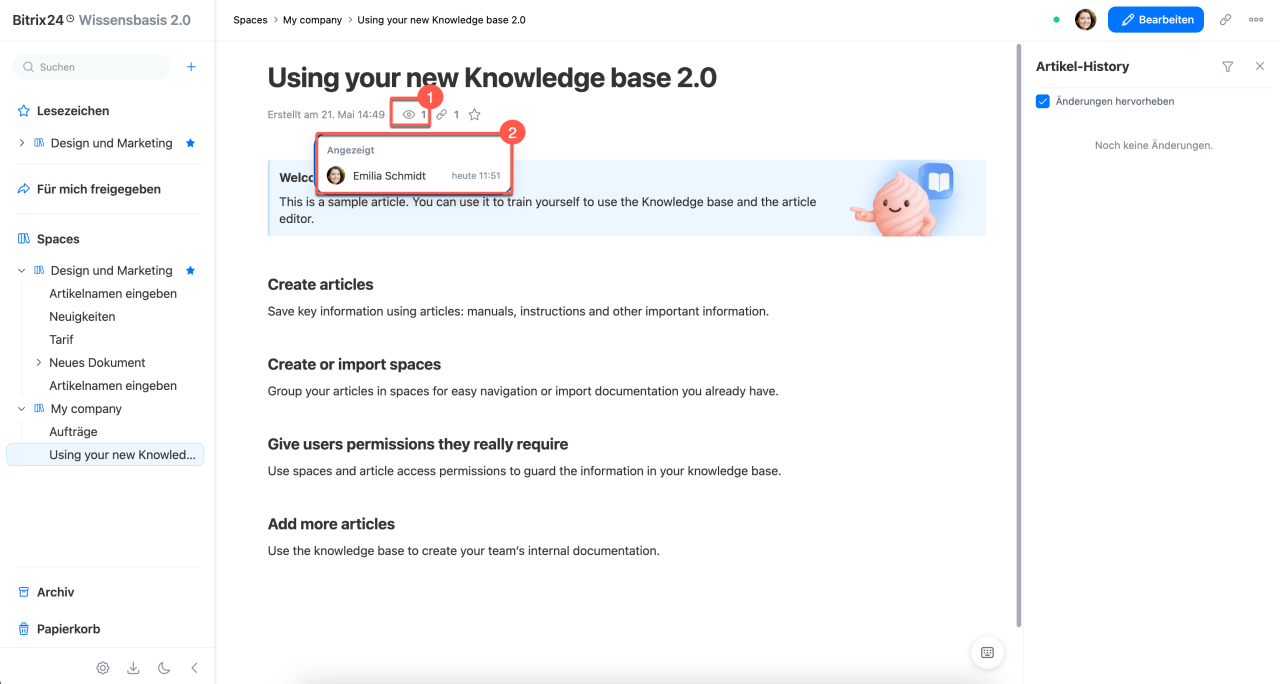Uncheck Änderungen hervorheben checkbox
Viewport: 1280px width, 684px height.
(1043, 101)
